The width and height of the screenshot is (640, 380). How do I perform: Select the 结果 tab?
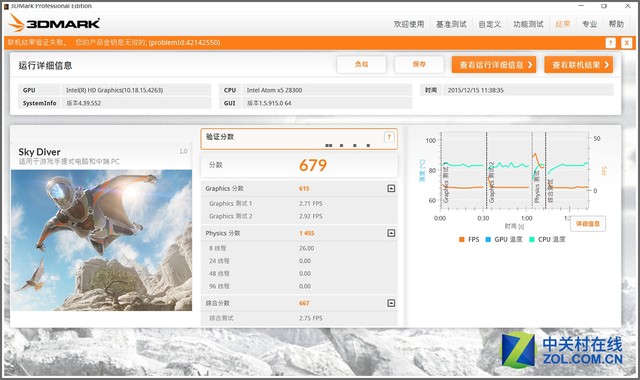(562, 24)
